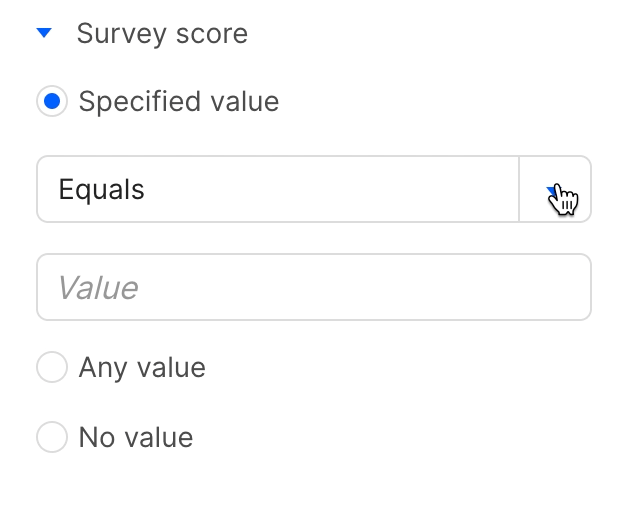The width and height of the screenshot is (624, 508).
Task: Focus the Value placeholder text box
Action: [x=313, y=288]
